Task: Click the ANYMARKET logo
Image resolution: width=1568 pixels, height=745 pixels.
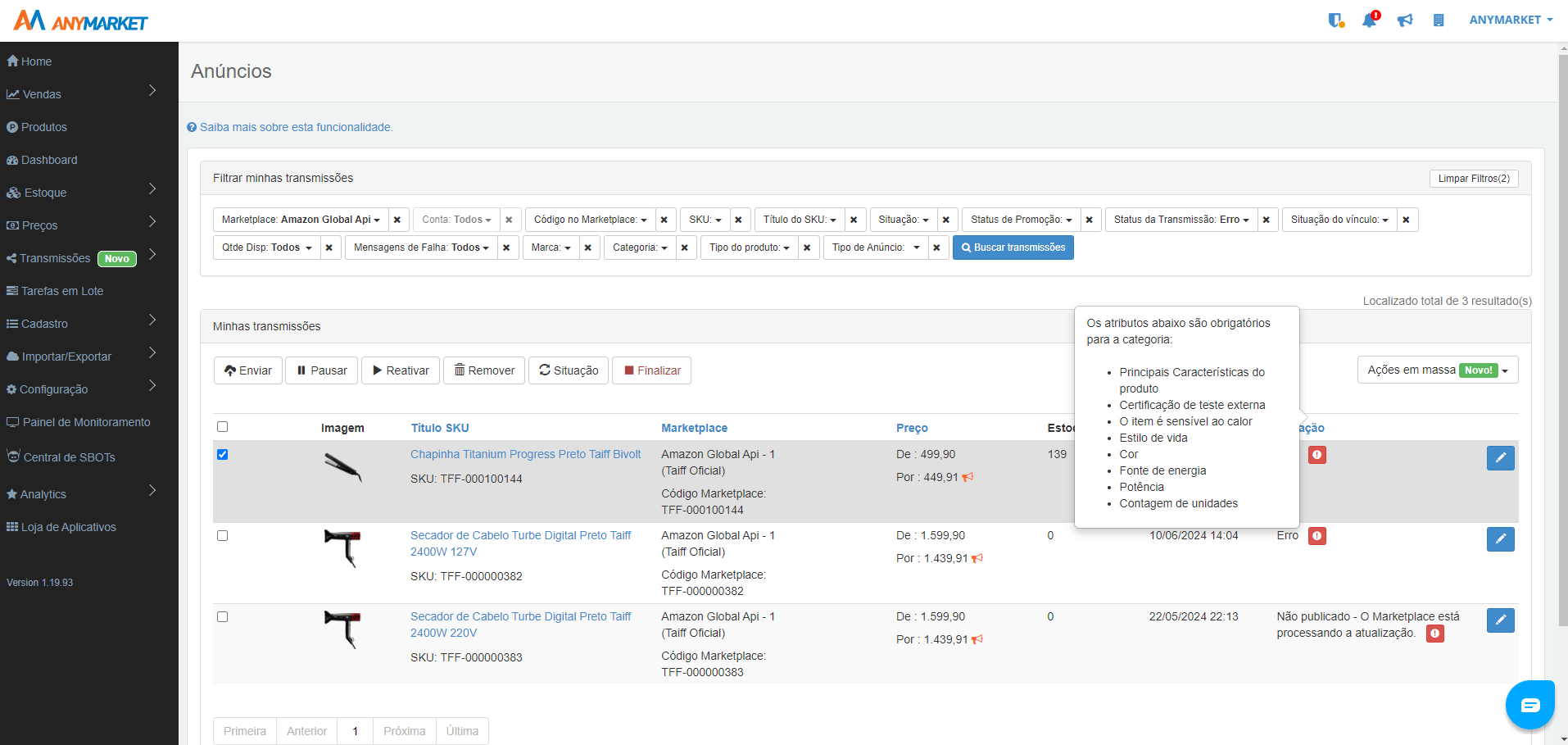Action: point(80,20)
